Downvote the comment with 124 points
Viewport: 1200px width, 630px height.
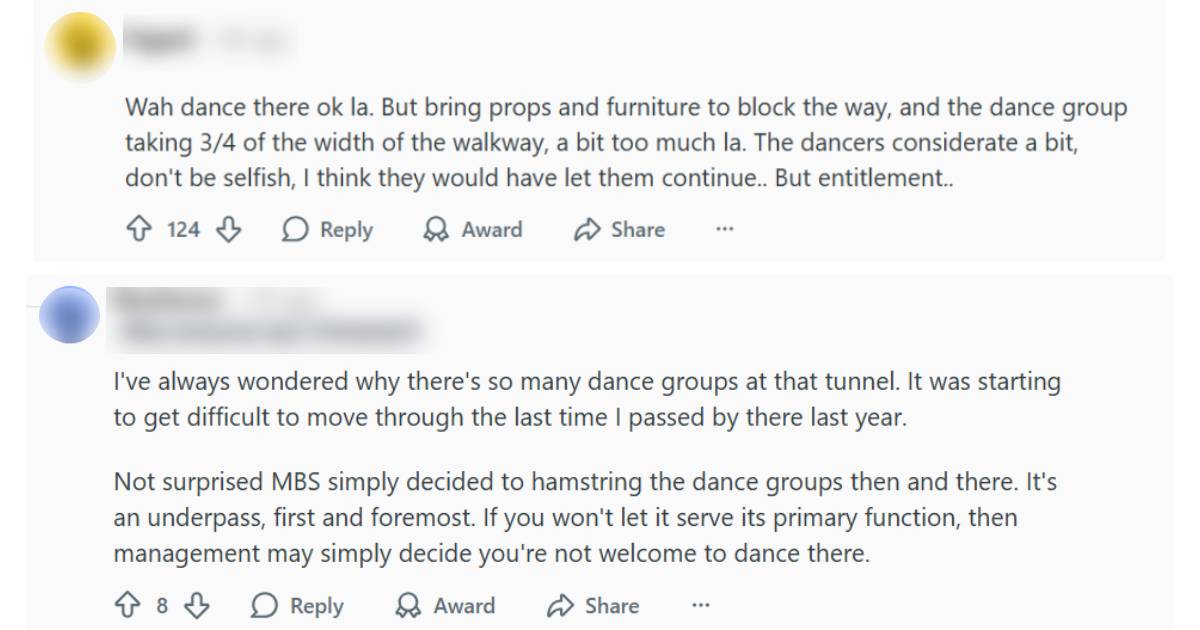tap(229, 230)
